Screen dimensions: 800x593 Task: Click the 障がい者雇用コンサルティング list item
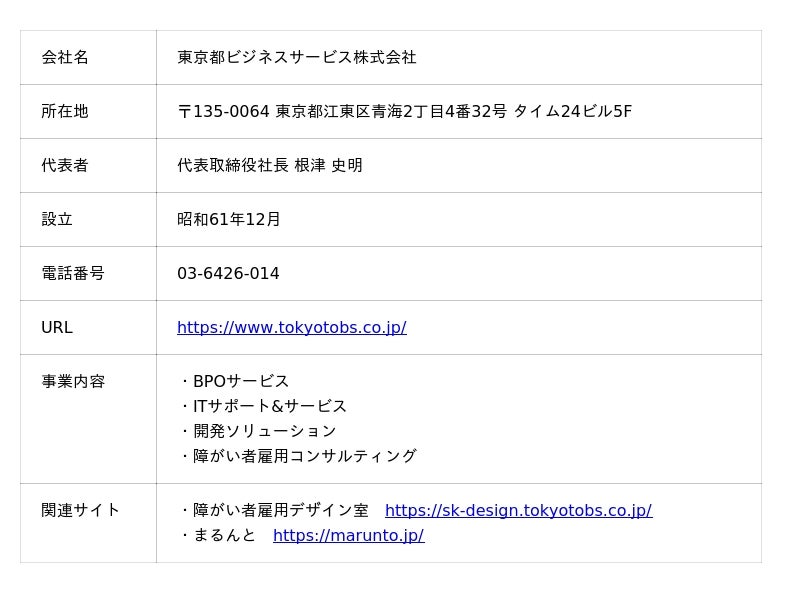point(304,457)
